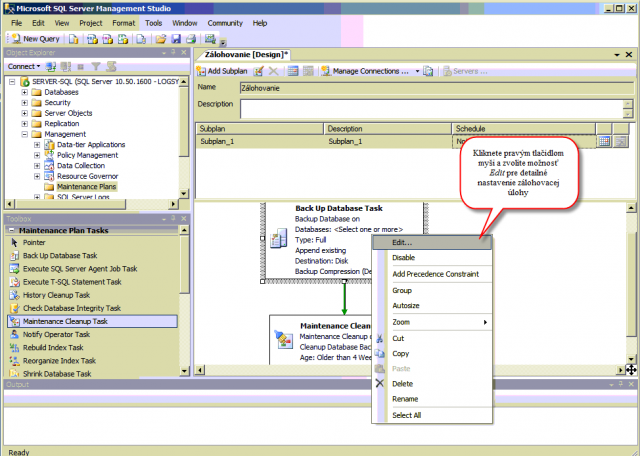Click the plan Description text box
This screenshot has height=456, width=640.
click(x=432, y=109)
